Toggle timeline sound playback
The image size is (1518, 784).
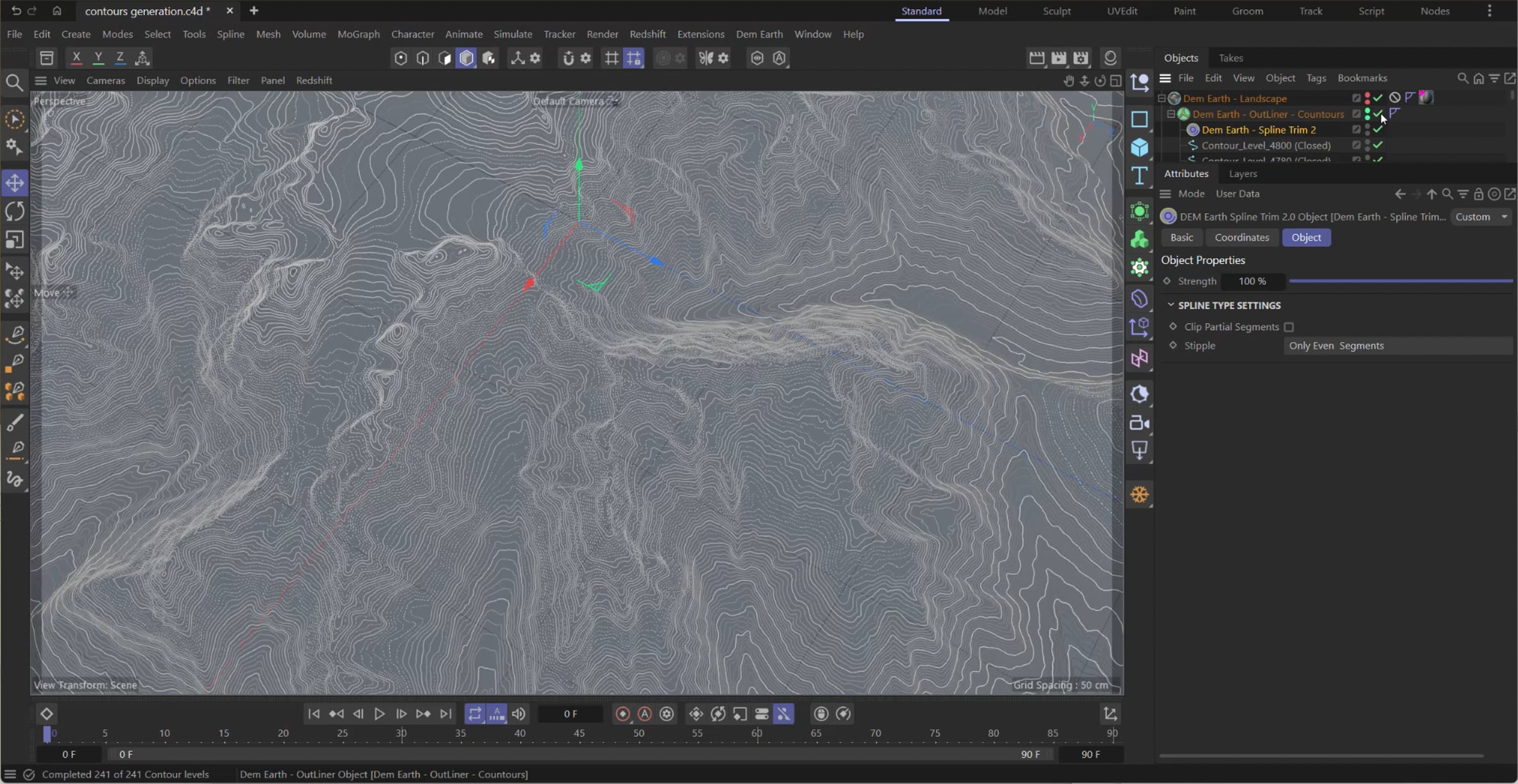(519, 714)
